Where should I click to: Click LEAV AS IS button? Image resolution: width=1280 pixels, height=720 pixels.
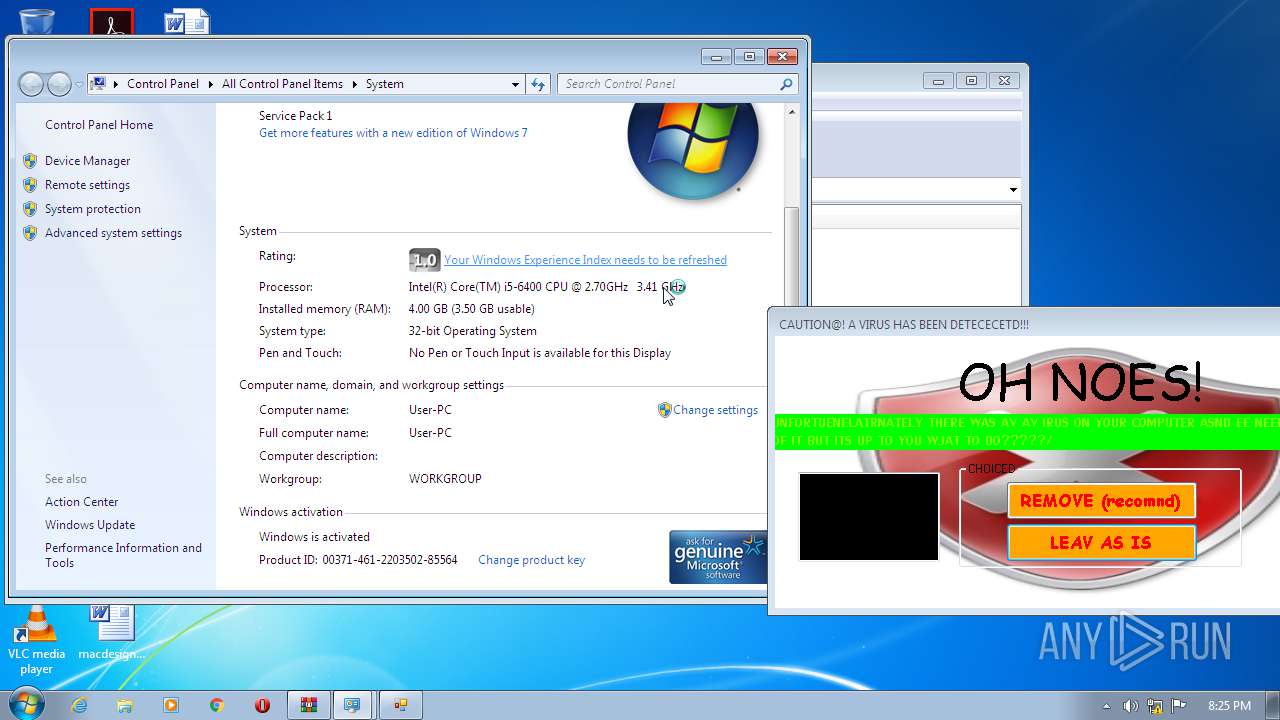coord(1101,543)
